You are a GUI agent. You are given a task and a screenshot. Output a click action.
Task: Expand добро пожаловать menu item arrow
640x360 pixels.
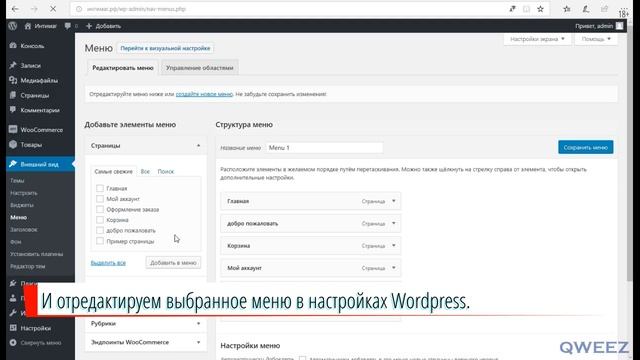[x=393, y=224]
